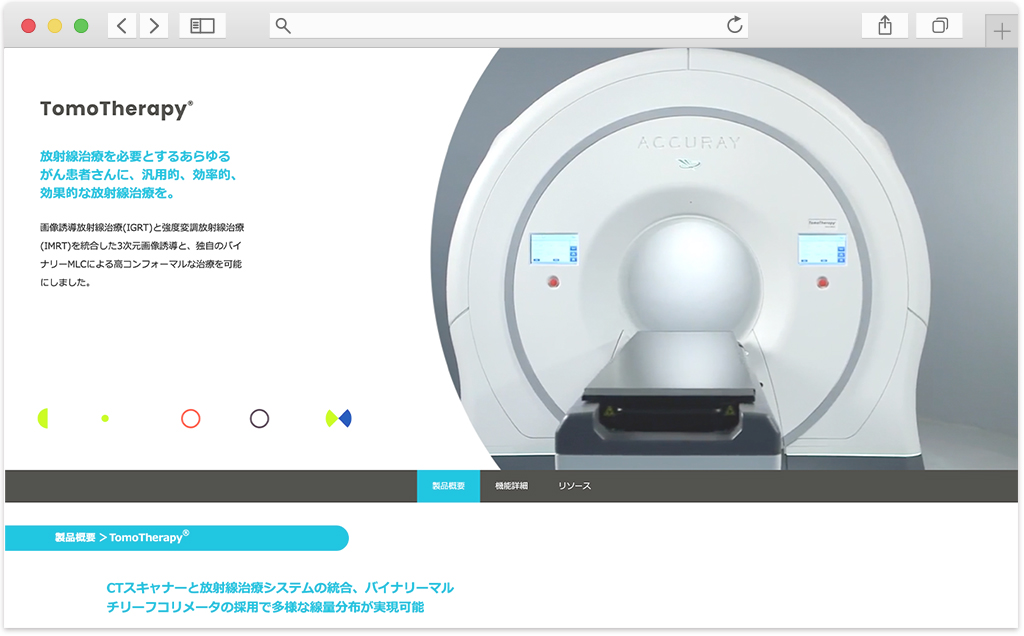Click the orange-red outlined circle
This screenshot has height=636, width=1024.
coord(191,419)
